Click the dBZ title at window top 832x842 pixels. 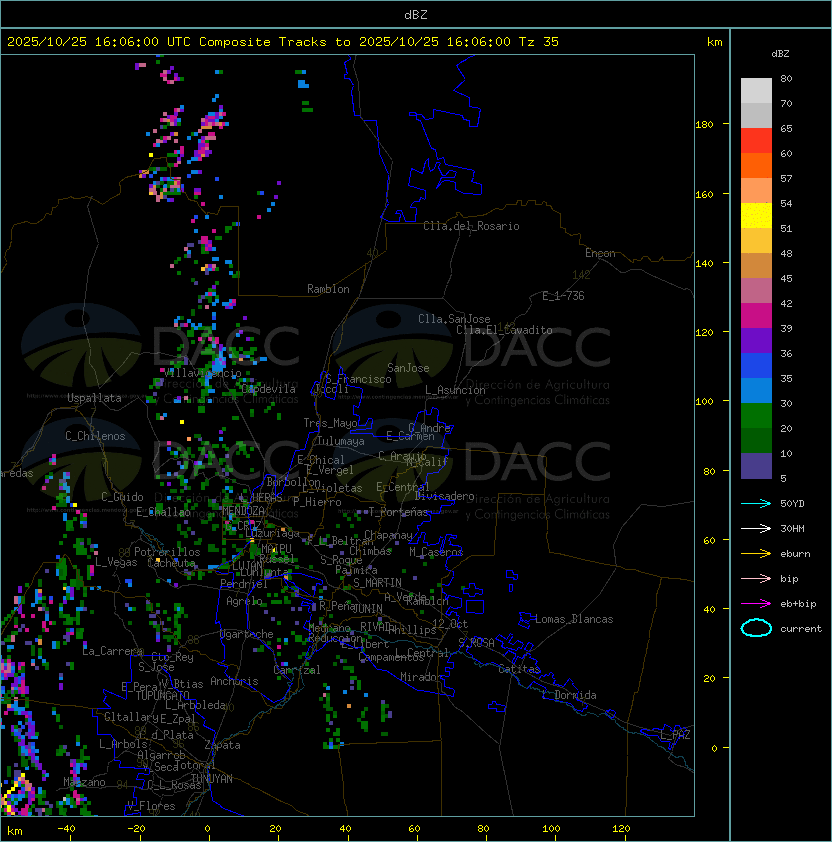click(416, 15)
